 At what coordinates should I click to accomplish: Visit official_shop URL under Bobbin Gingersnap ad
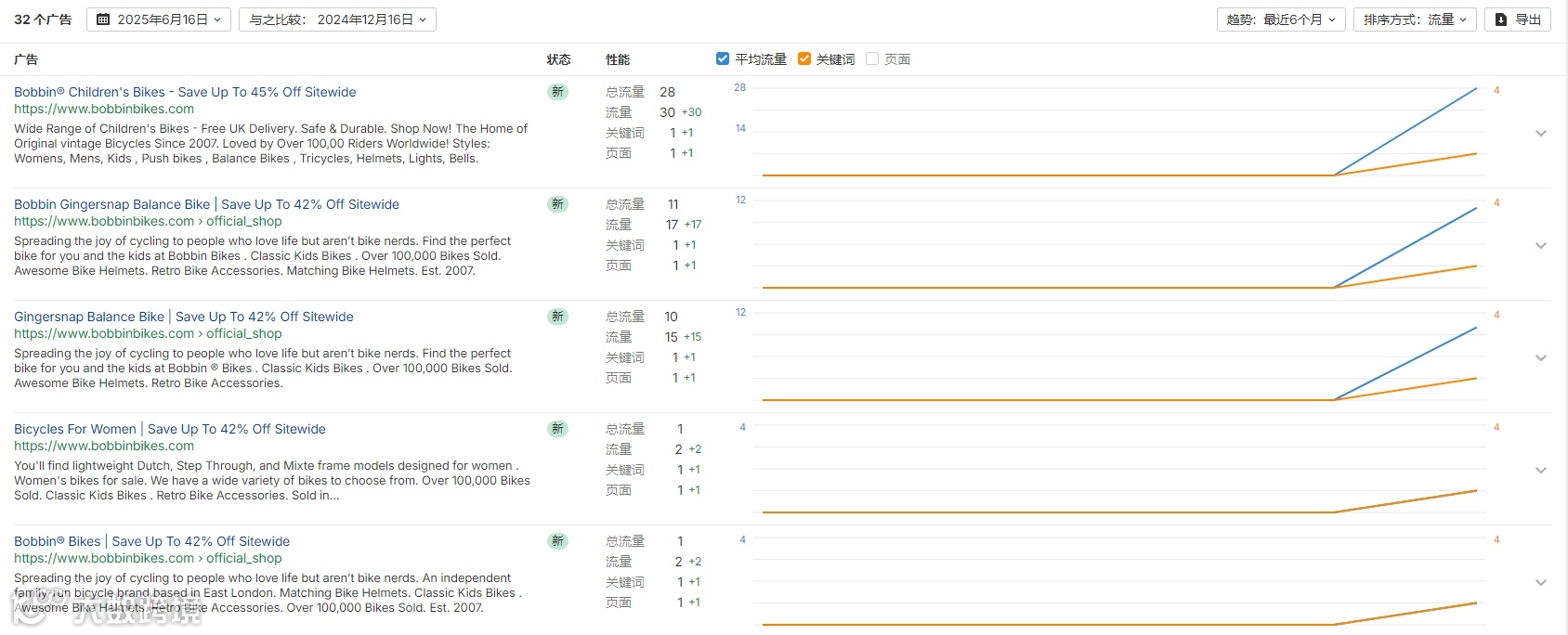point(148,221)
